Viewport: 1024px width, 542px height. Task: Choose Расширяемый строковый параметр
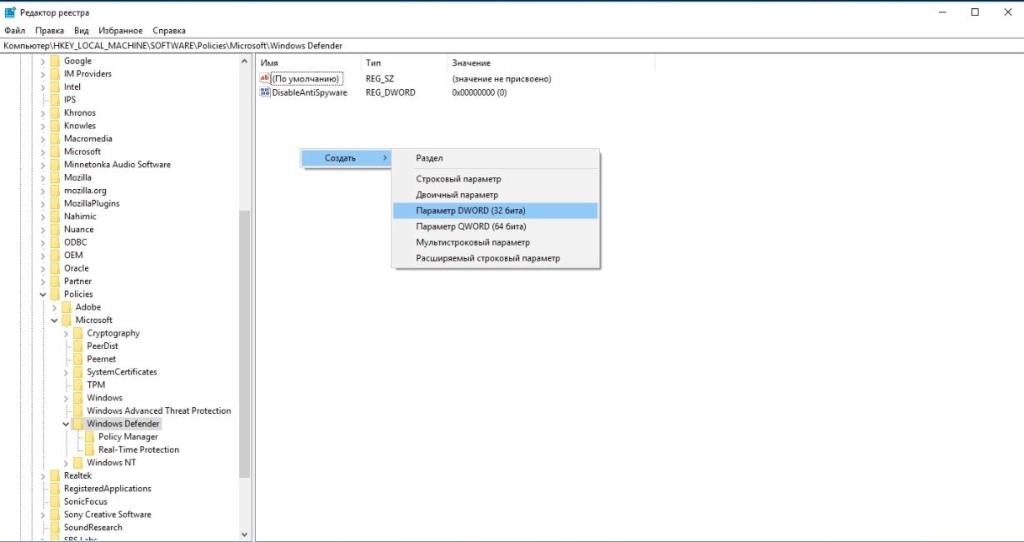pos(495,258)
